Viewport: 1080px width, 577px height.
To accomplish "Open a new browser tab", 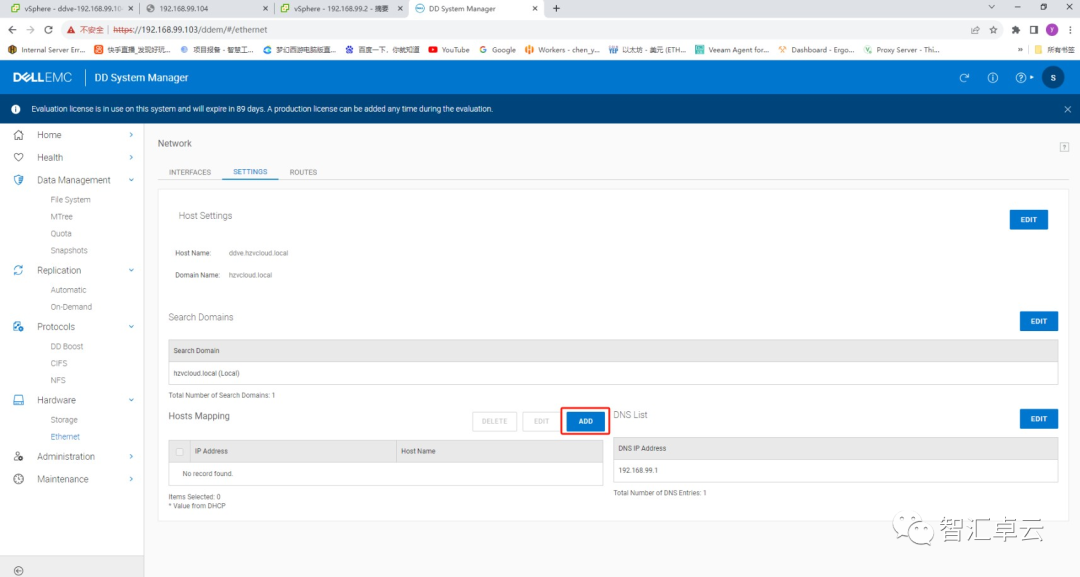I will [x=557, y=8].
